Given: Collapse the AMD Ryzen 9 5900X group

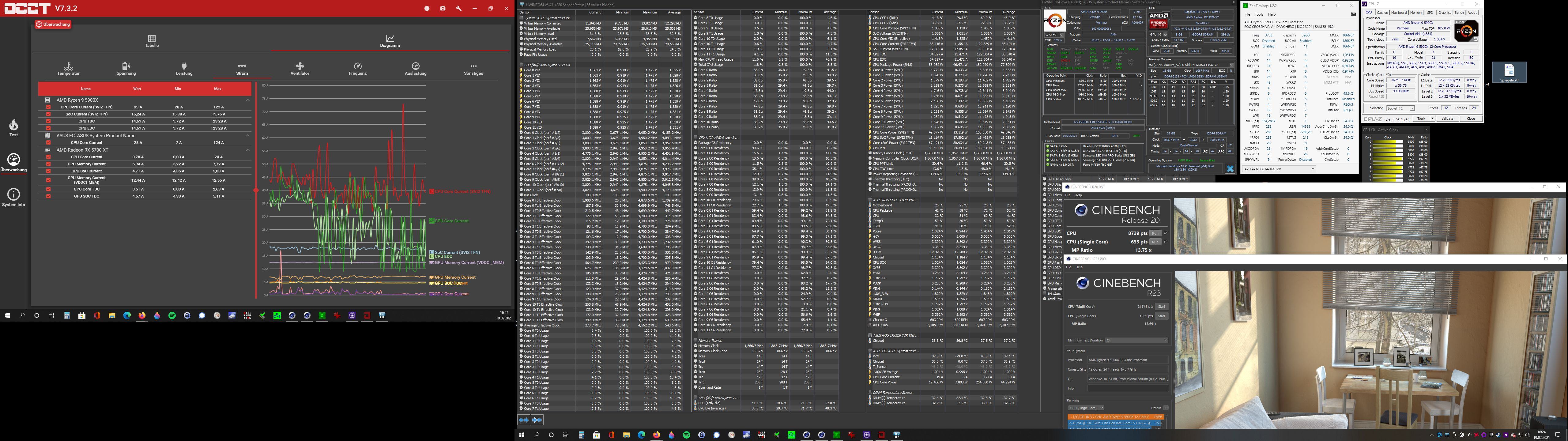Looking at the screenshot, I should tap(248, 100).
